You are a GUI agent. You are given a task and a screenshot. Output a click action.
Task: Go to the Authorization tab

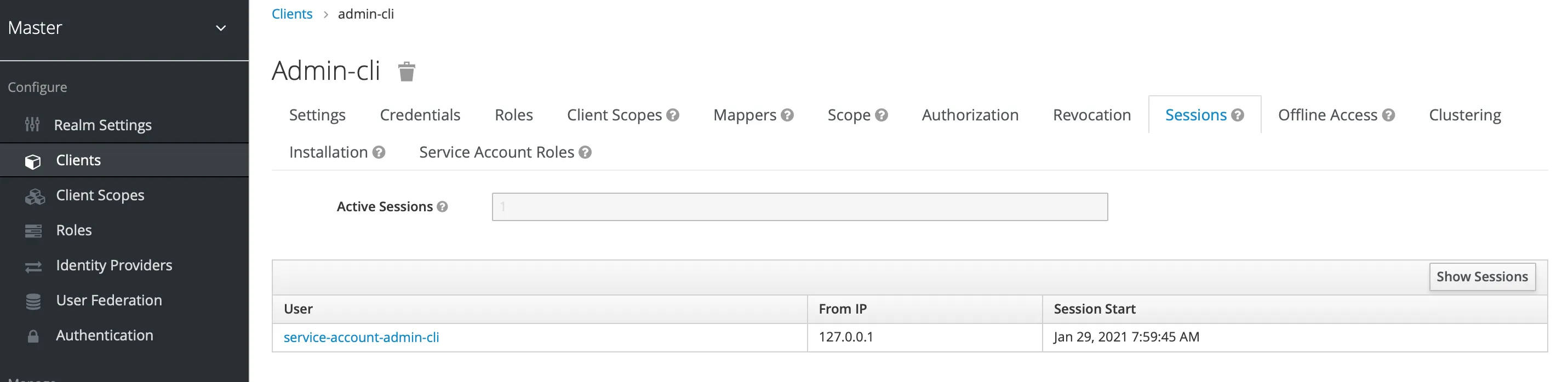(x=970, y=115)
